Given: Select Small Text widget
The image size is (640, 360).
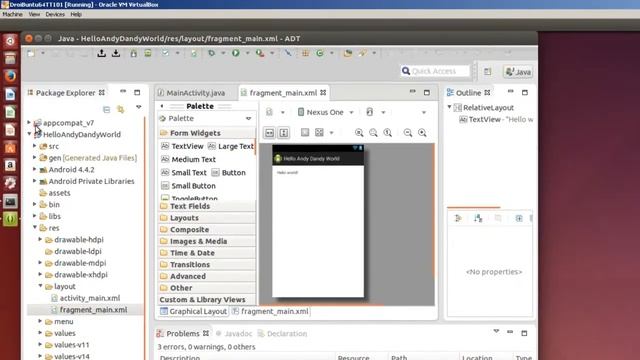Looking at the screenshot, I should [x=184, y=173].
